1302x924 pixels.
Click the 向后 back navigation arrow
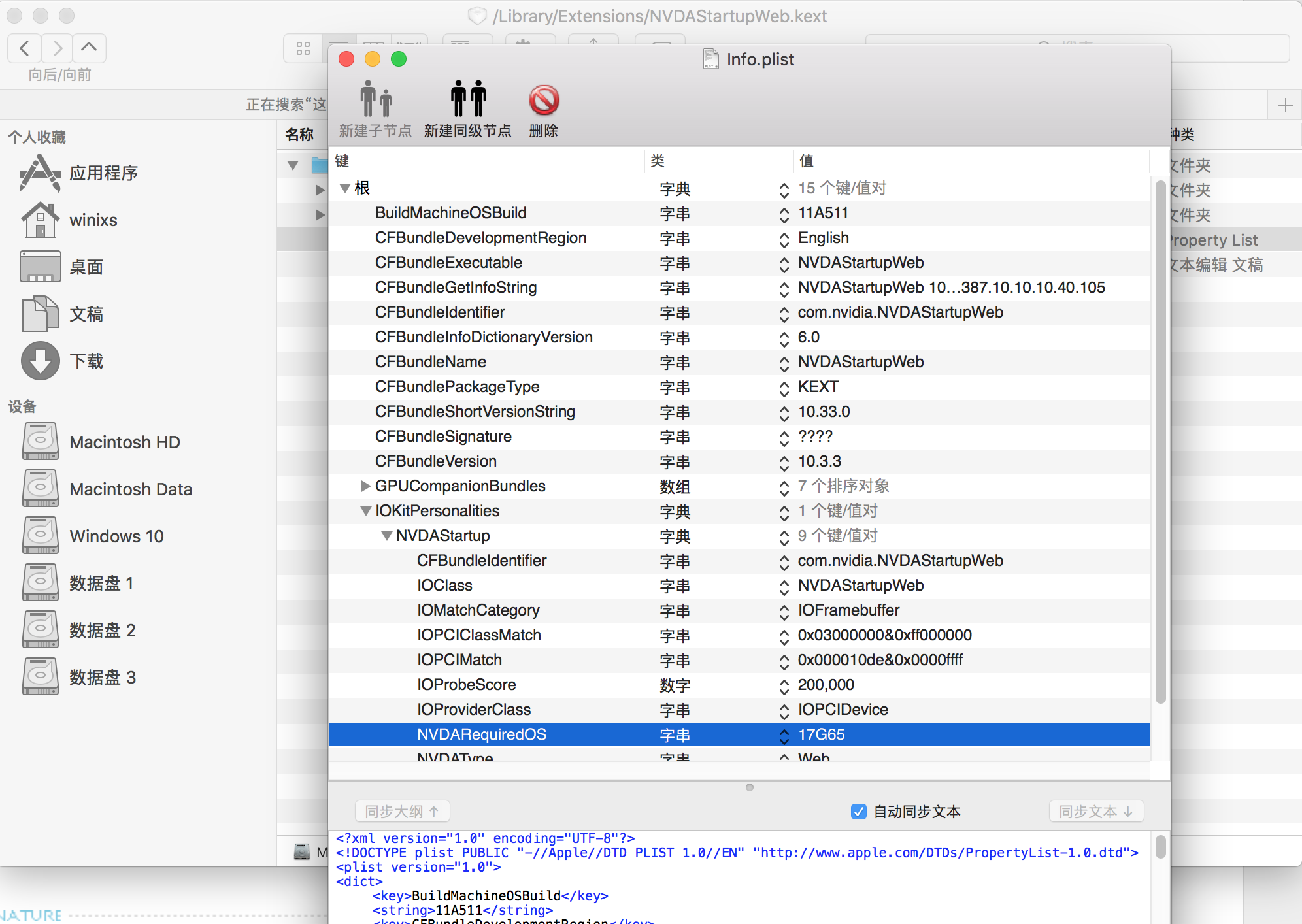[24, 48]
